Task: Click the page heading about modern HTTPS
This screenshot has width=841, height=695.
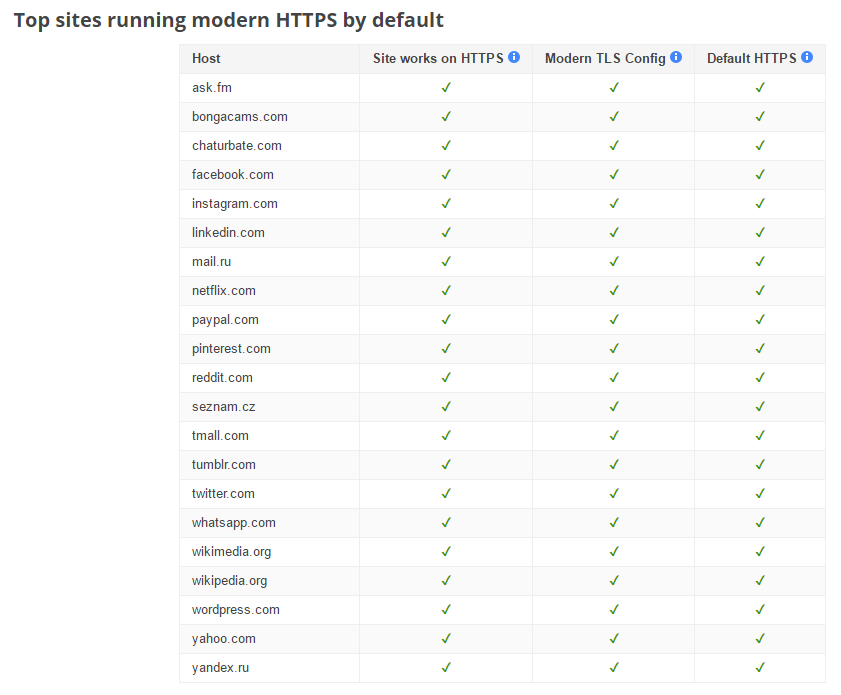Action: coord(229,20)
